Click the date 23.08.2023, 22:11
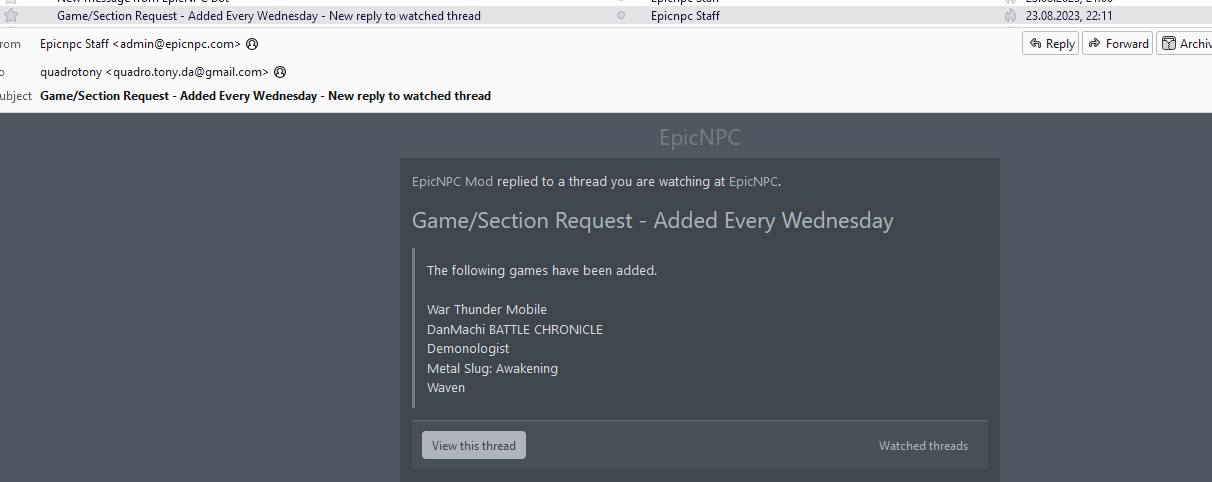This screenshot has width=1212, height=482. point(1069,16)
